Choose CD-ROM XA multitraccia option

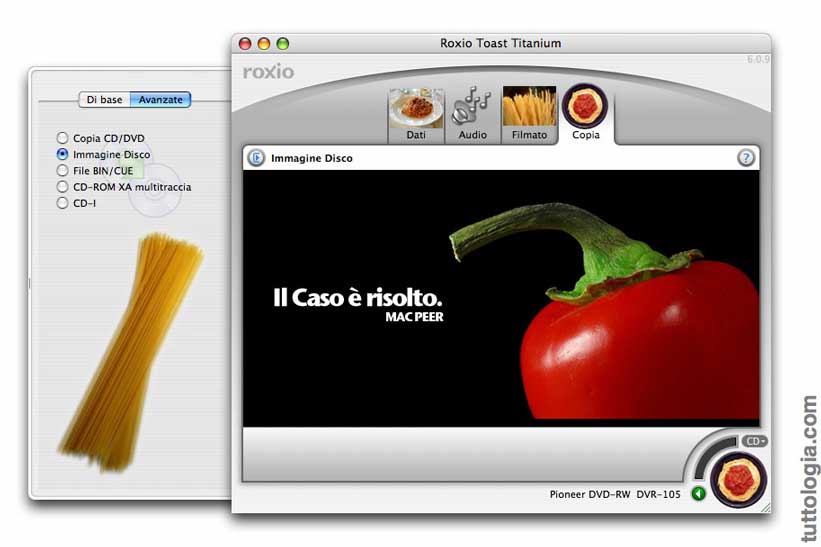pyautogui.click(x=124, y=187)
